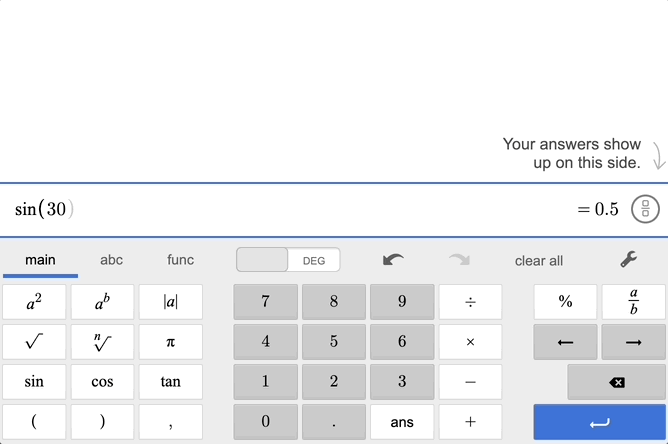Move cursor left with arrow key
Viewport: 668px width, 444px height.
[565, 342]
